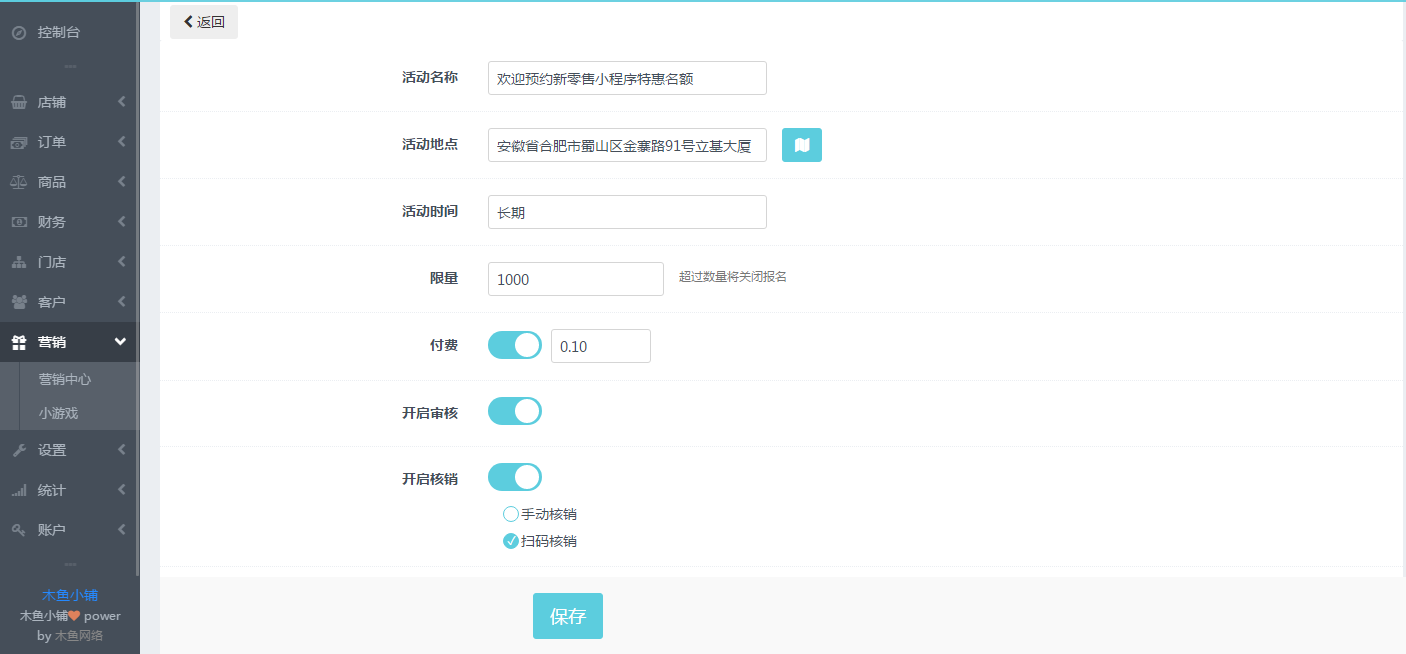Viewport: 1406px width, 654px height.
Task: Turn off the 开启审核 switch
Action: click(x=514, y=411)
